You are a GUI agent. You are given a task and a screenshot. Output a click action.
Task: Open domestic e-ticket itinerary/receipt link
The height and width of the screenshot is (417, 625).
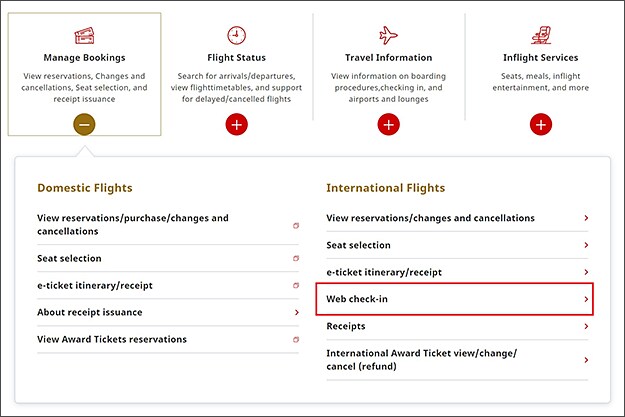coord(95,286)
